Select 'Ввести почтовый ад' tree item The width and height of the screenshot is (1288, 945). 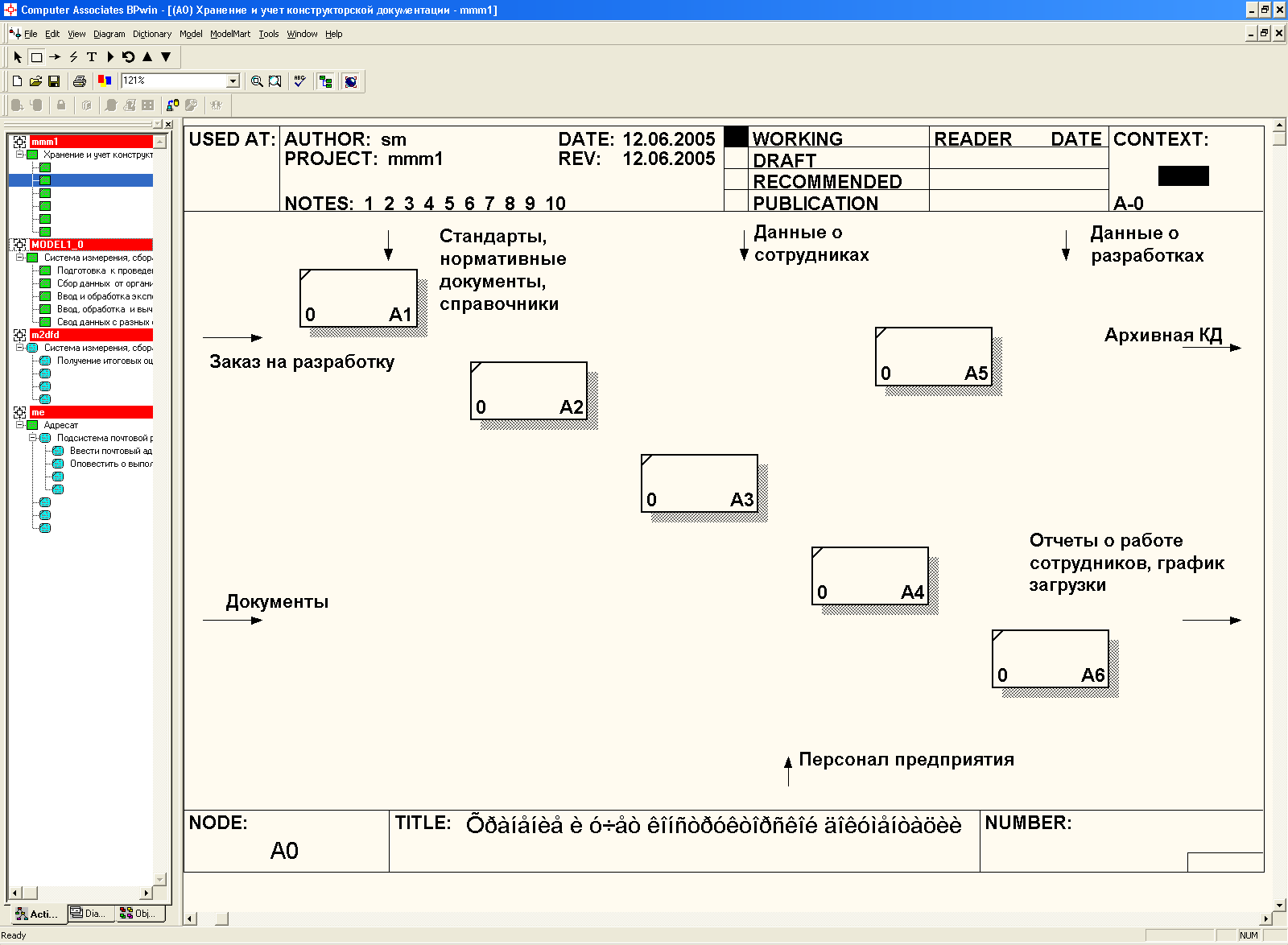pos(111,451)
